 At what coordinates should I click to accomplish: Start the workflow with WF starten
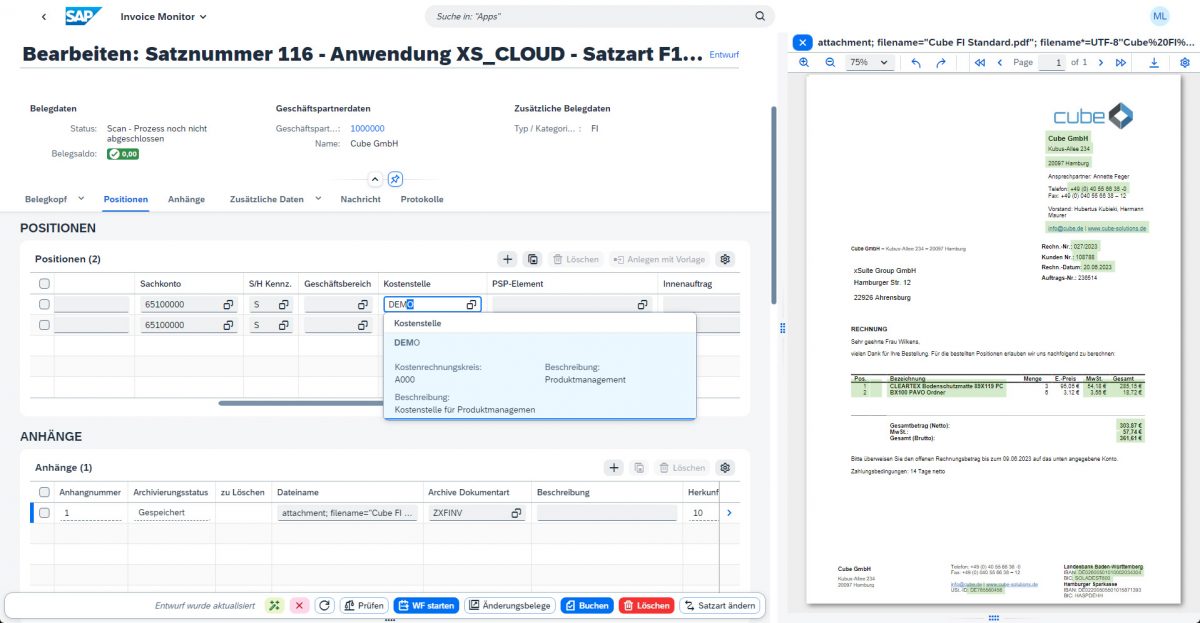425,605
